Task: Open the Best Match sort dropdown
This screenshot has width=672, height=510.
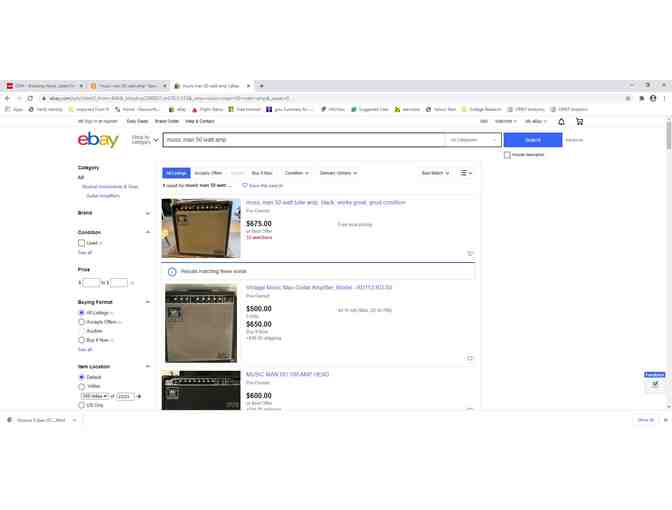Action: (435, 173)
